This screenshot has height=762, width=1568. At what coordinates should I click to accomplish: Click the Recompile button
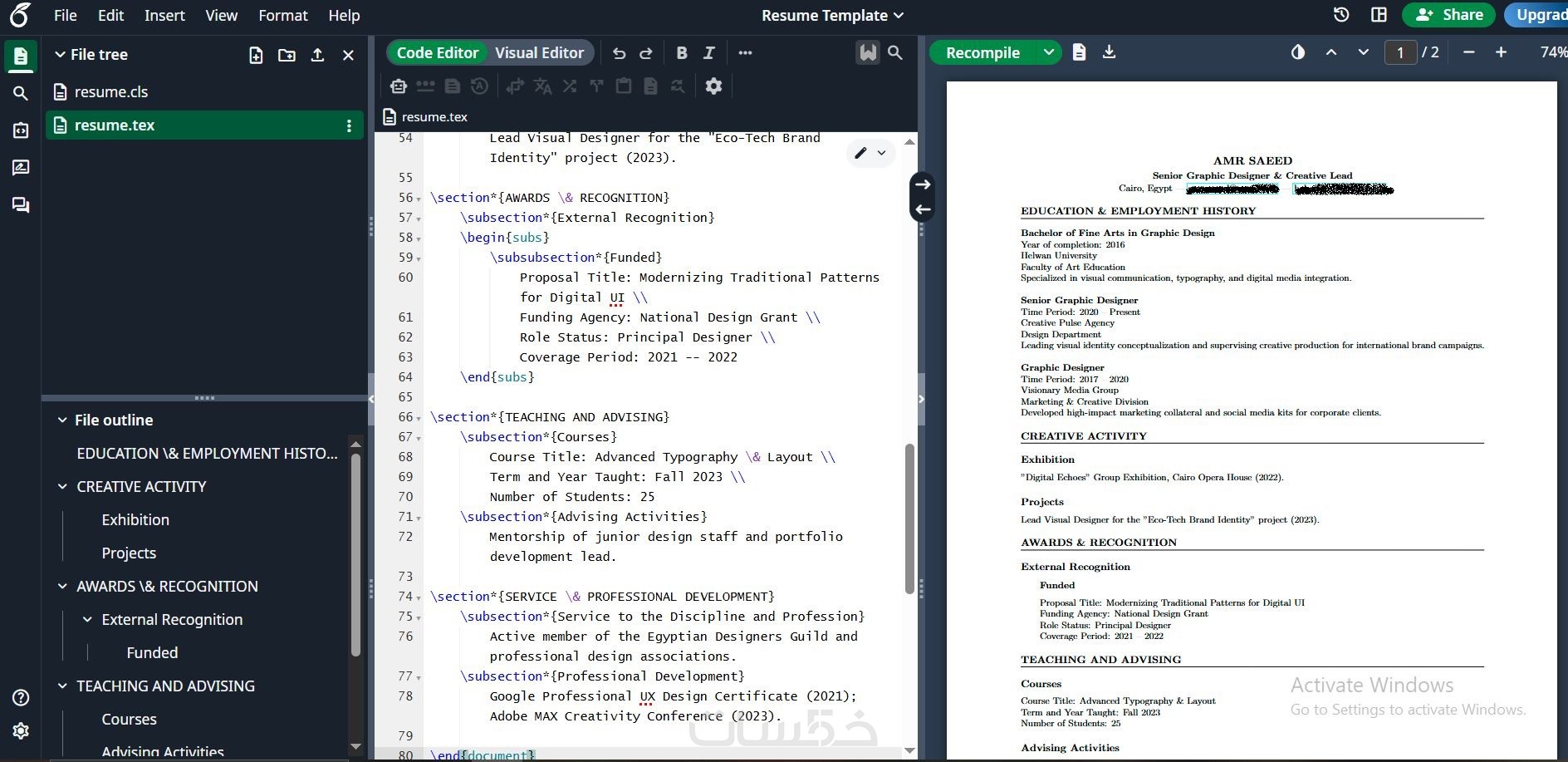(x=983, y=52)
